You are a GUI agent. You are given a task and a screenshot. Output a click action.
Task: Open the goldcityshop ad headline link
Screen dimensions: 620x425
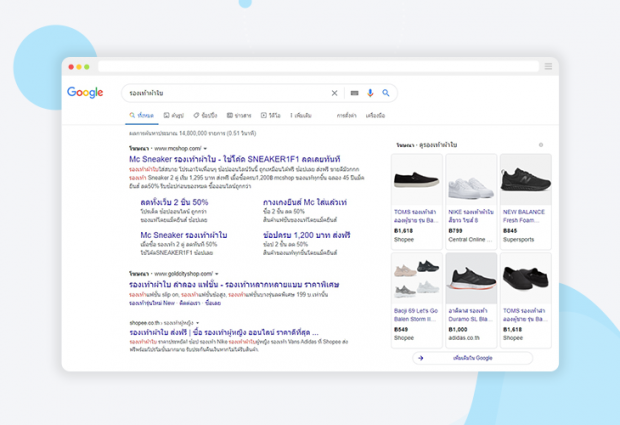click(x=234, y=284)
